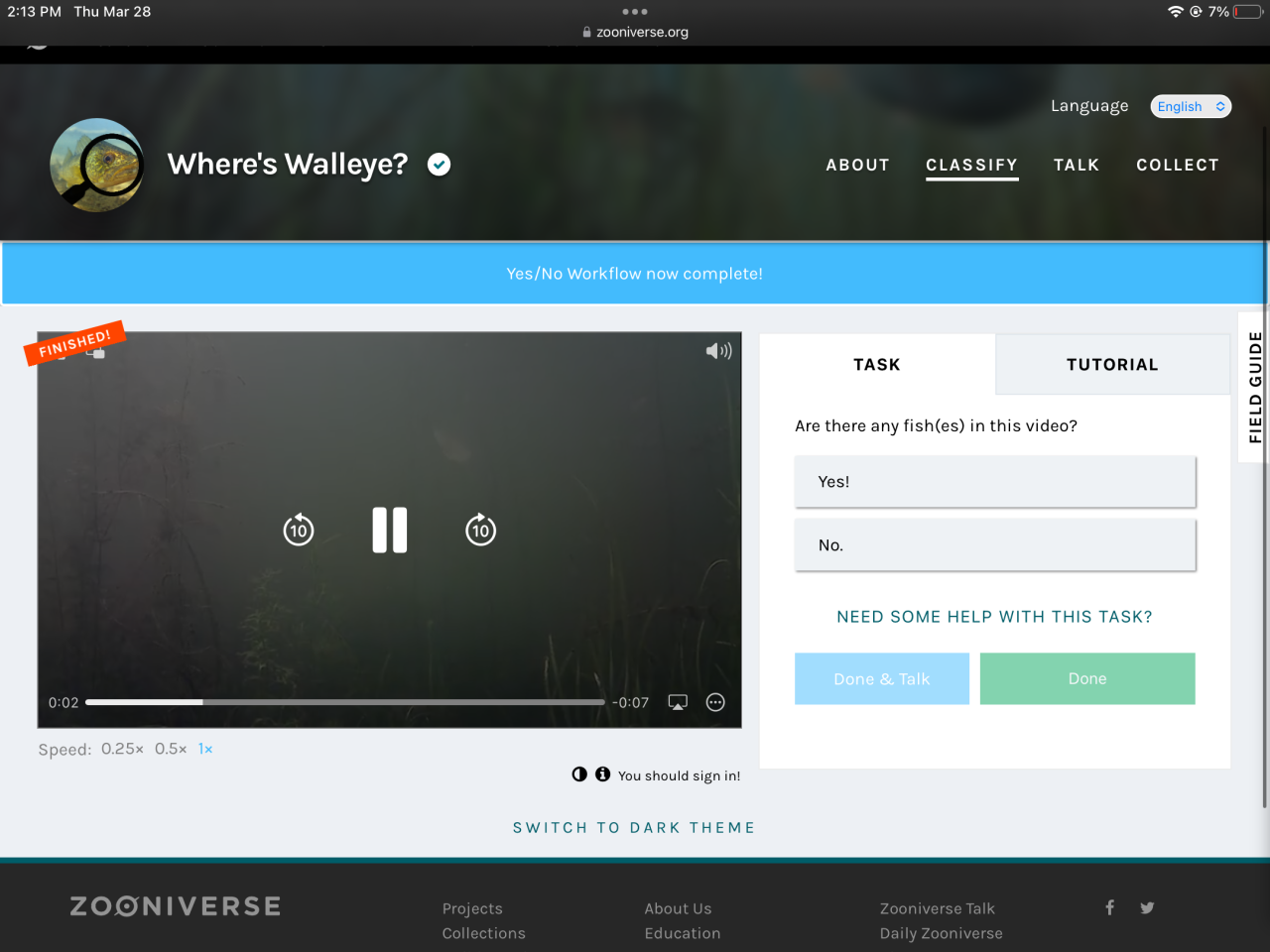Click the page scrollbar on right edge
The image size is (1270, 952).
tap(1265, 466)
